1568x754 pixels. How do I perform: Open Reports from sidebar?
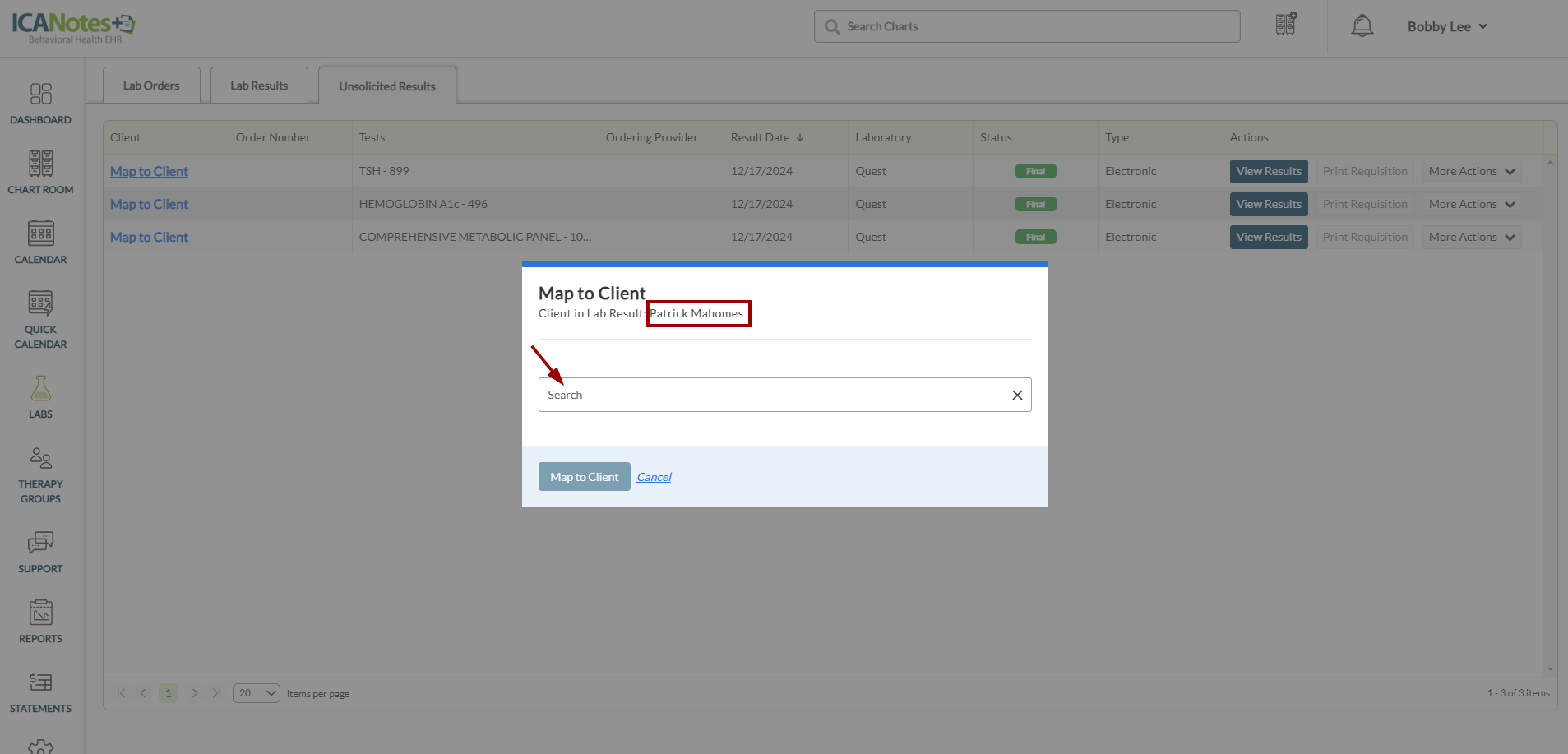(40, 621)
